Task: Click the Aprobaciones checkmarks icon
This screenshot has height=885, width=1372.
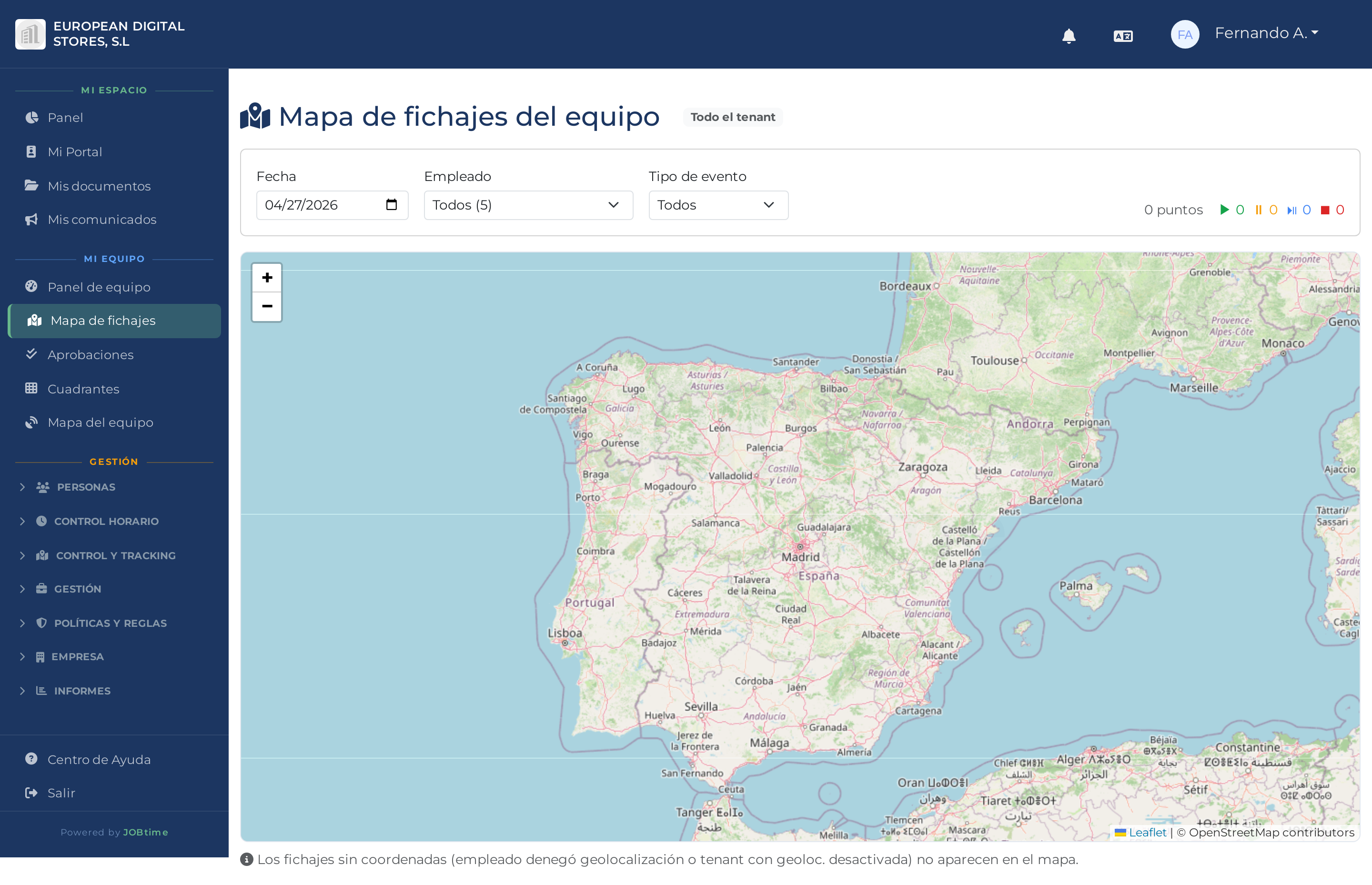Action: 31,354
